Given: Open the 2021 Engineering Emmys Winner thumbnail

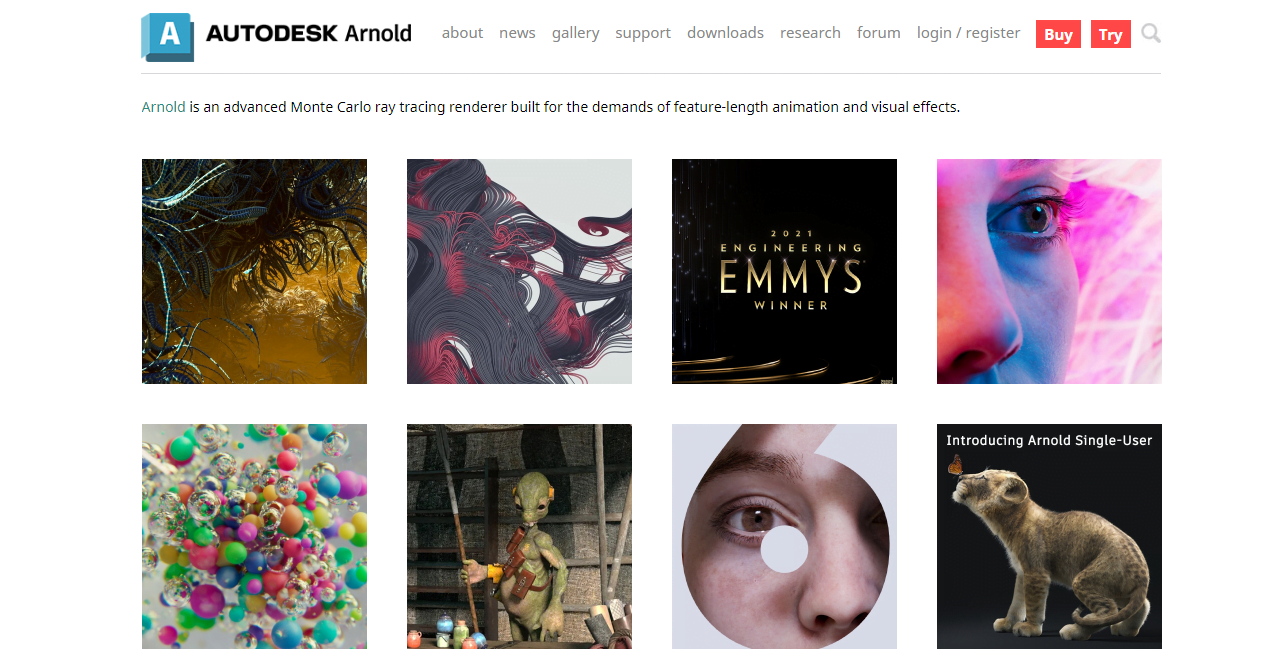Looking at the screenshot, I should 784,271.
